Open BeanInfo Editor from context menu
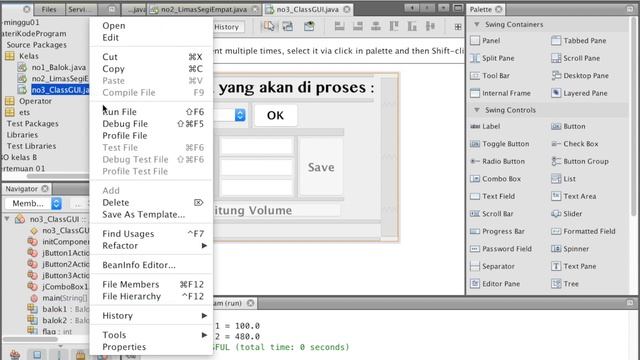 pos(151,265)
